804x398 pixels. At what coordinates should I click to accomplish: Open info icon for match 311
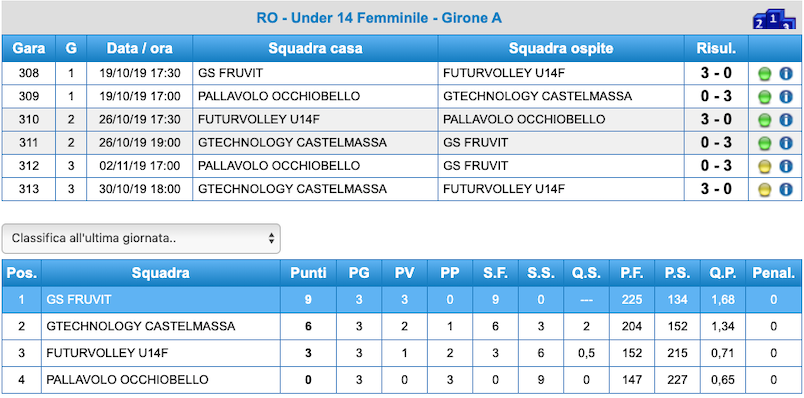pyautogui.click(x=786, y=143)
